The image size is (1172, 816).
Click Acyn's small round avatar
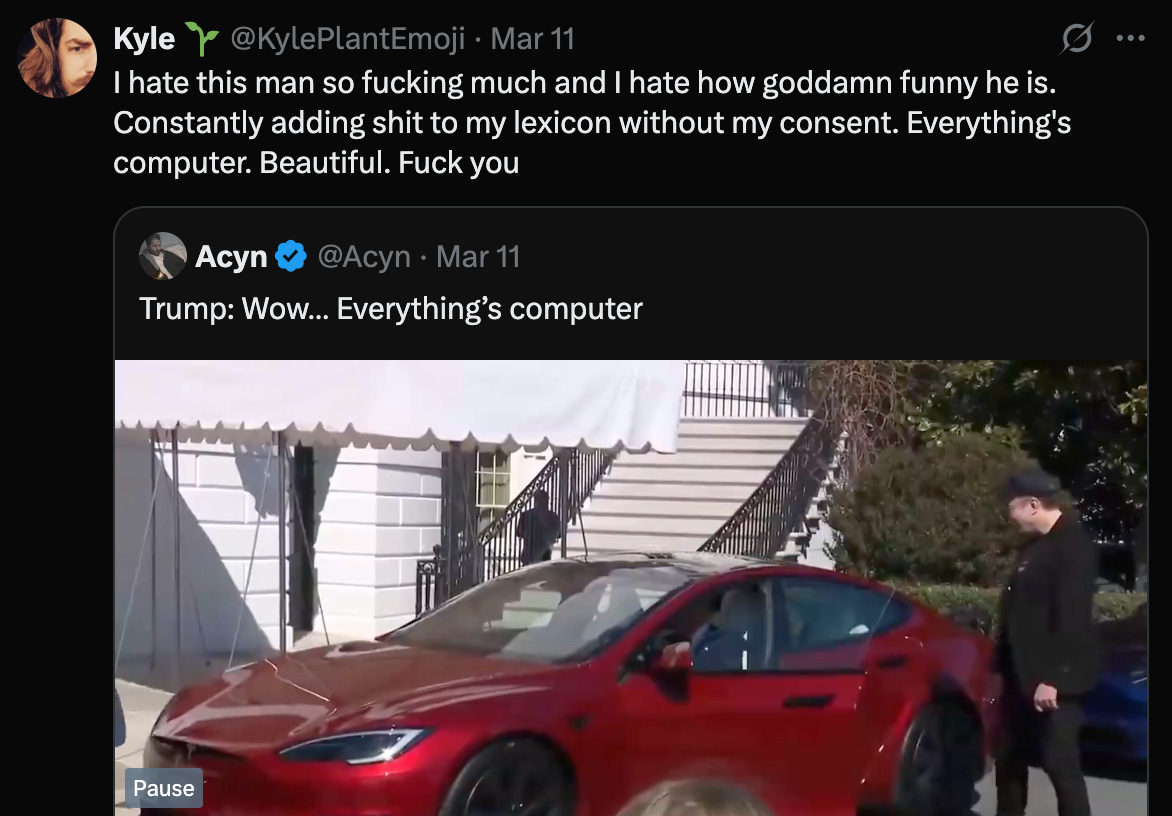point(162,256)
